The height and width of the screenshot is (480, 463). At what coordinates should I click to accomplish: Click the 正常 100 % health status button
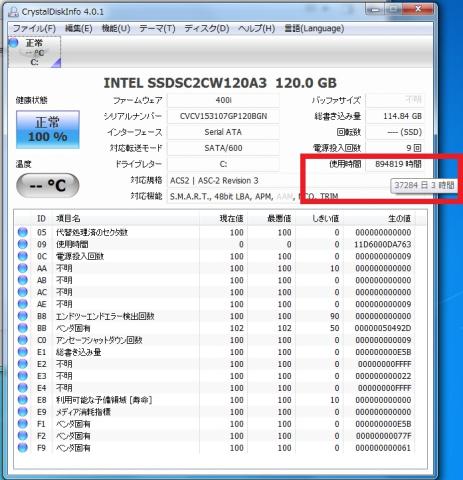click(48, 130)
